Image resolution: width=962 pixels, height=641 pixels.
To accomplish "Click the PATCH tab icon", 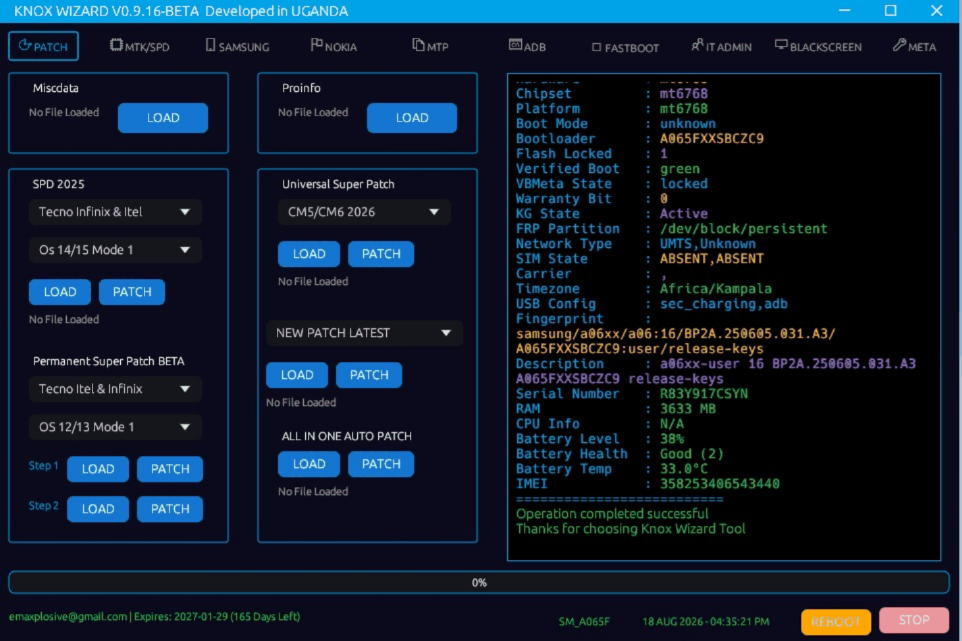I will pyautogui.click(x=25, y=45).
